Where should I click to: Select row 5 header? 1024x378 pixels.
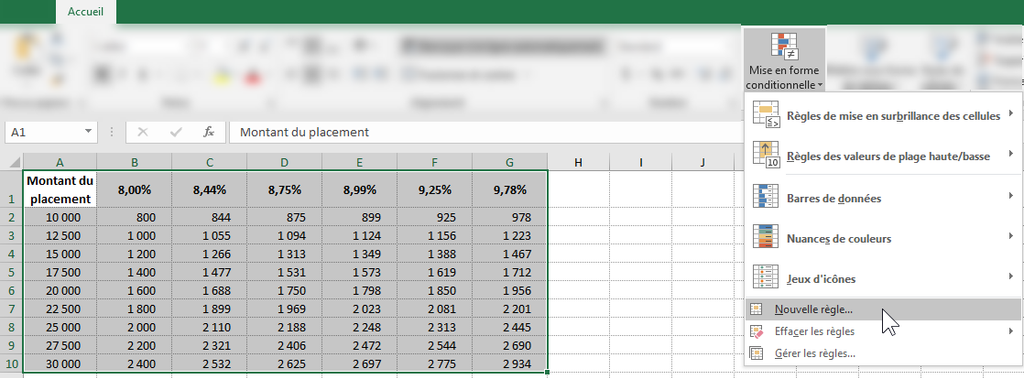point(12,271)
